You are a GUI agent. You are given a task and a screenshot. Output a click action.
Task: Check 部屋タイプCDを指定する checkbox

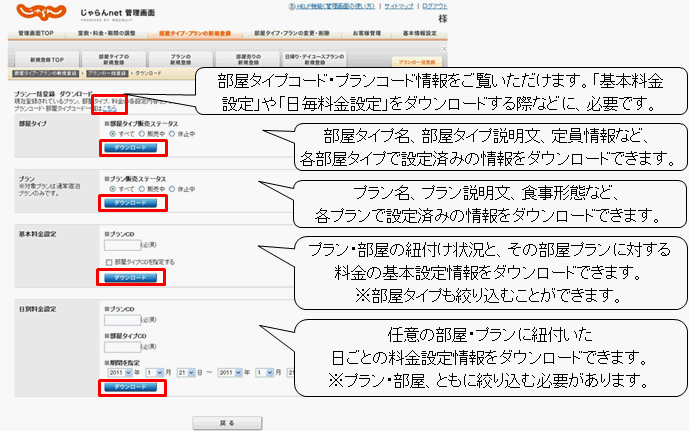coord(109,262)
